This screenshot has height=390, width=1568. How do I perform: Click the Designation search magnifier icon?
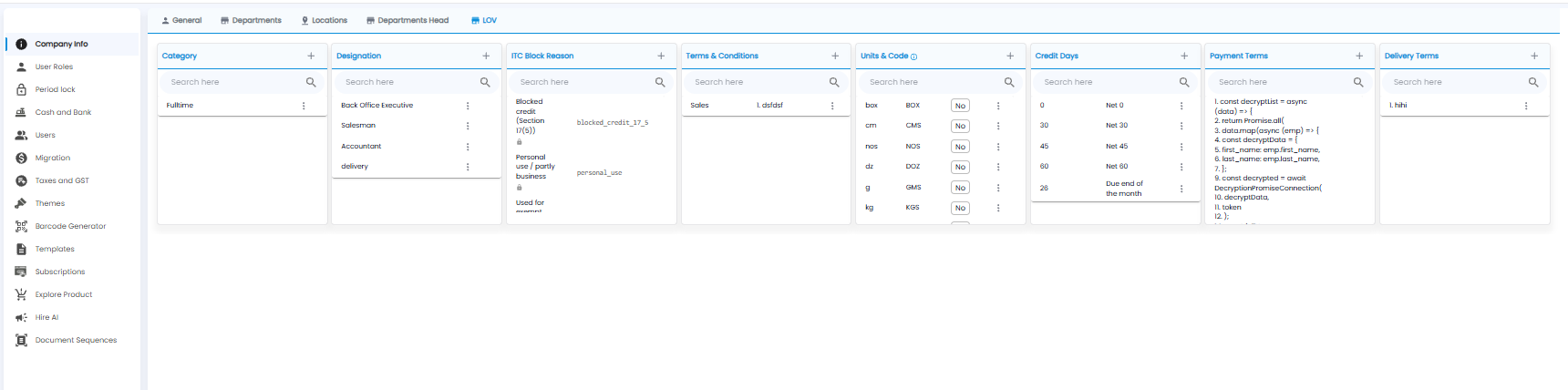click(x=485, y=82)
